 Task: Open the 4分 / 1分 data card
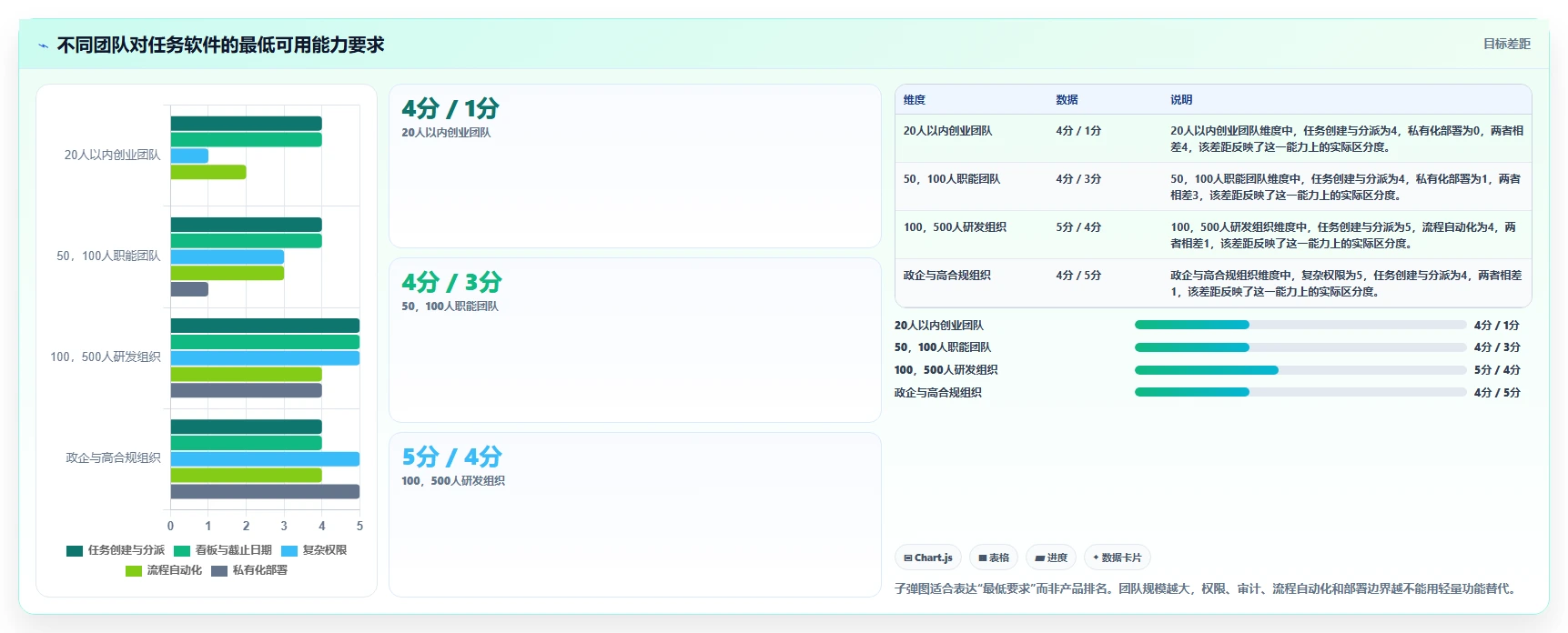(x=635, y=166)
